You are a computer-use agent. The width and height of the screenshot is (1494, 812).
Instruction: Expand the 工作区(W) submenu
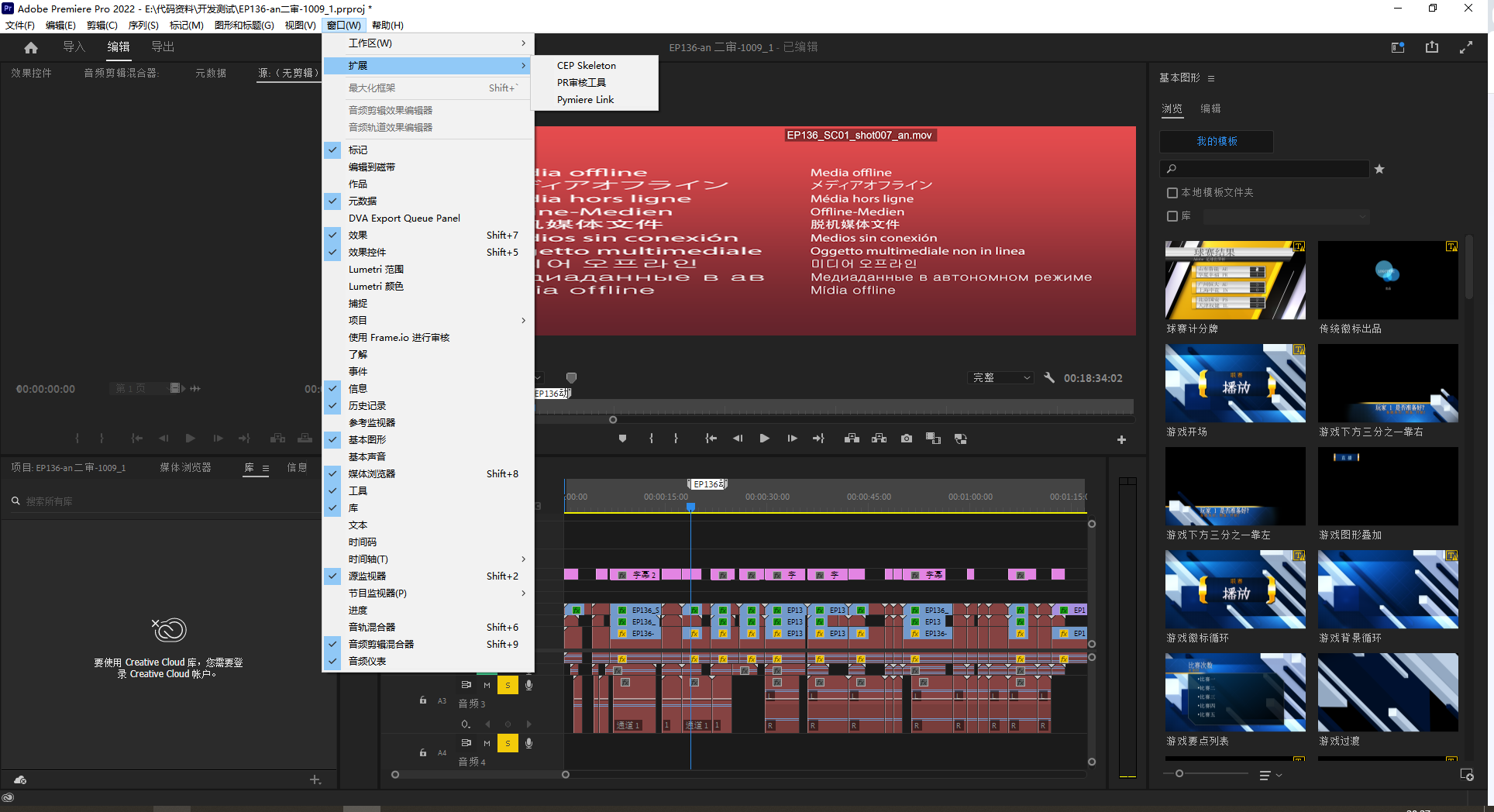point(428,43)
